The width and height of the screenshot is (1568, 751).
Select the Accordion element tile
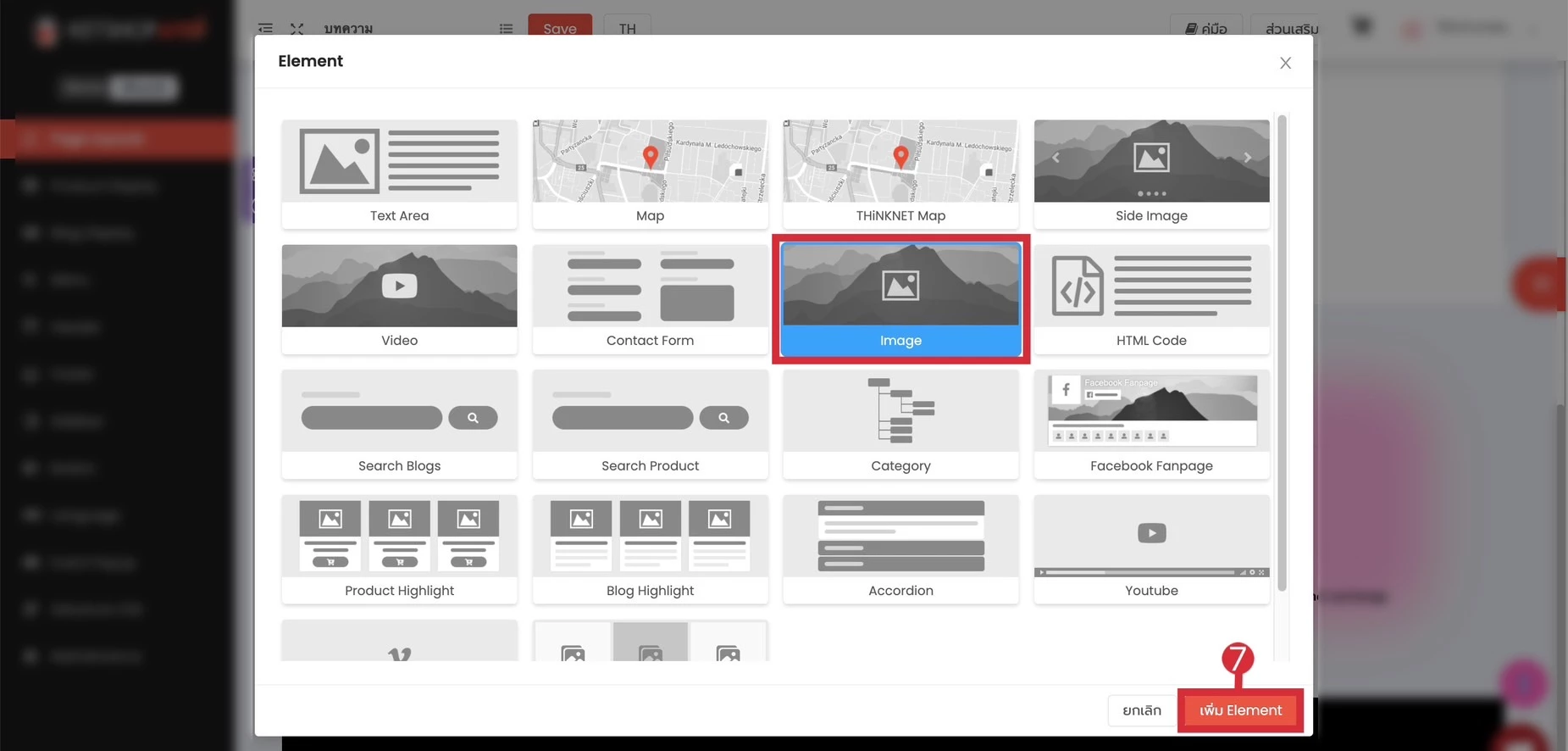900,548
